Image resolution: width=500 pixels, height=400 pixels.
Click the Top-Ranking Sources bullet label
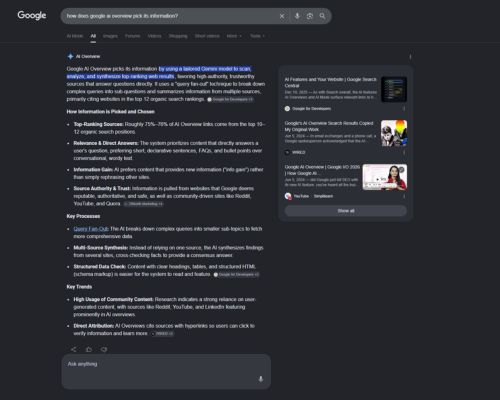(98, 124)
